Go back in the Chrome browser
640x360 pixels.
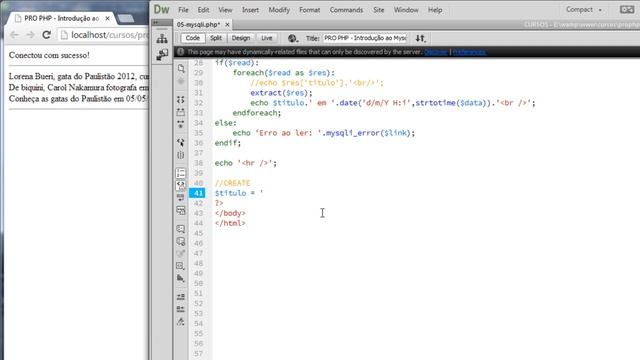(x=14, y=35)
